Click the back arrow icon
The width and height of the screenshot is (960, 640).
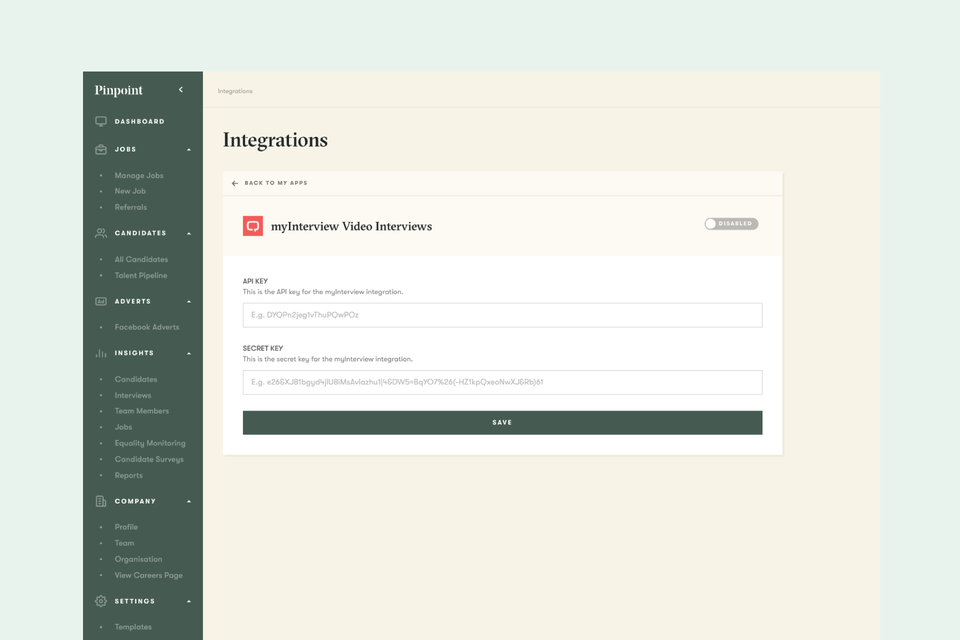(x=235, y=183)
